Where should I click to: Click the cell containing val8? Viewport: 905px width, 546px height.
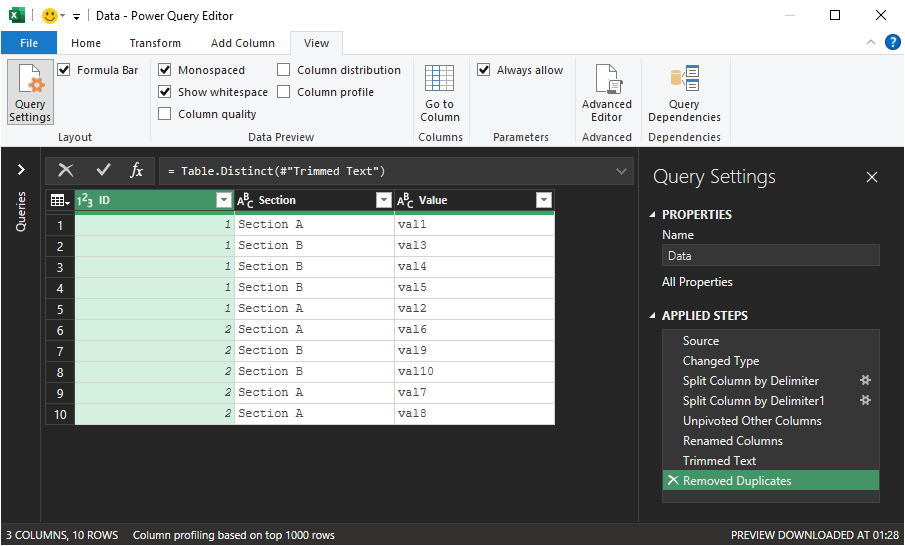[474, 414]
